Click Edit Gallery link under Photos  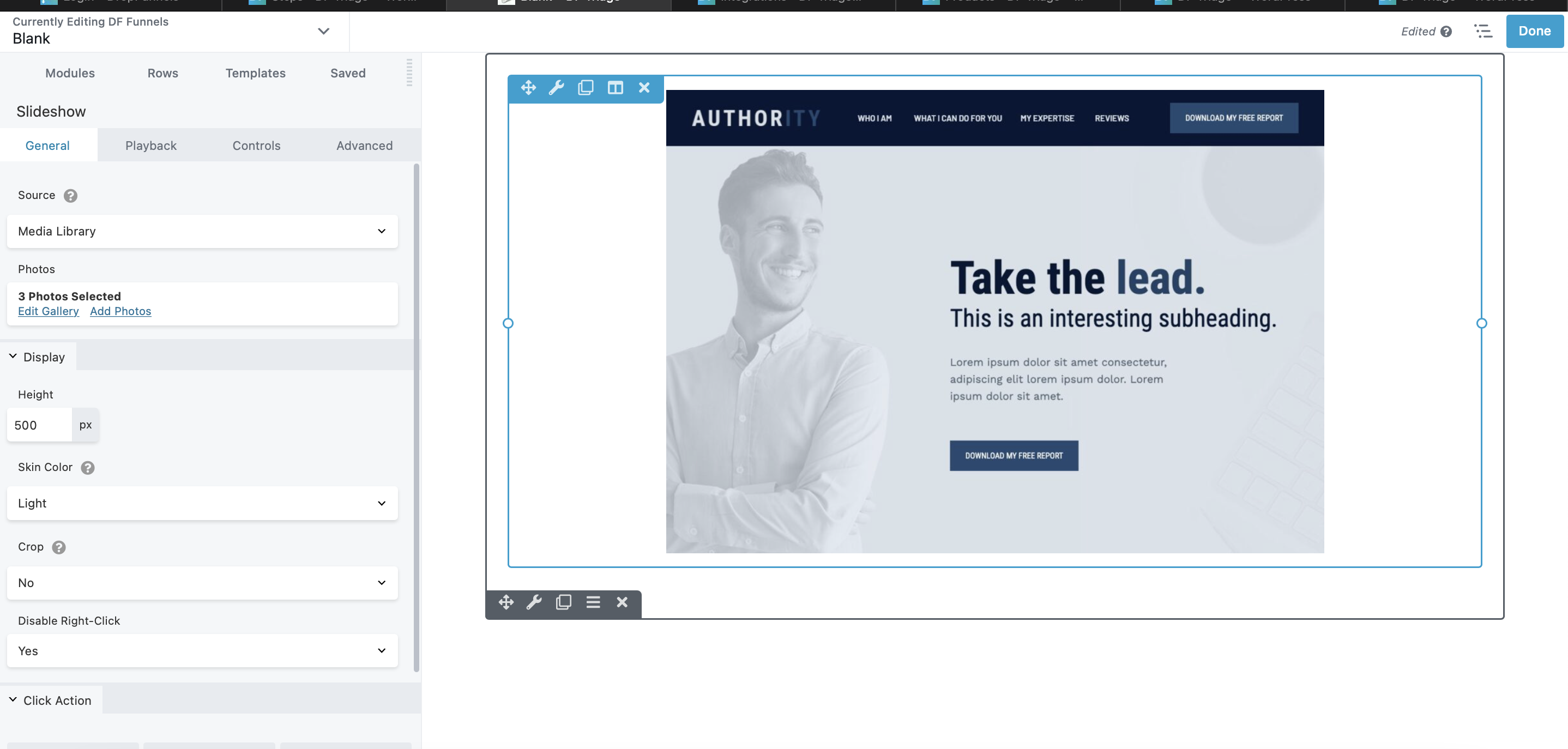48,311
